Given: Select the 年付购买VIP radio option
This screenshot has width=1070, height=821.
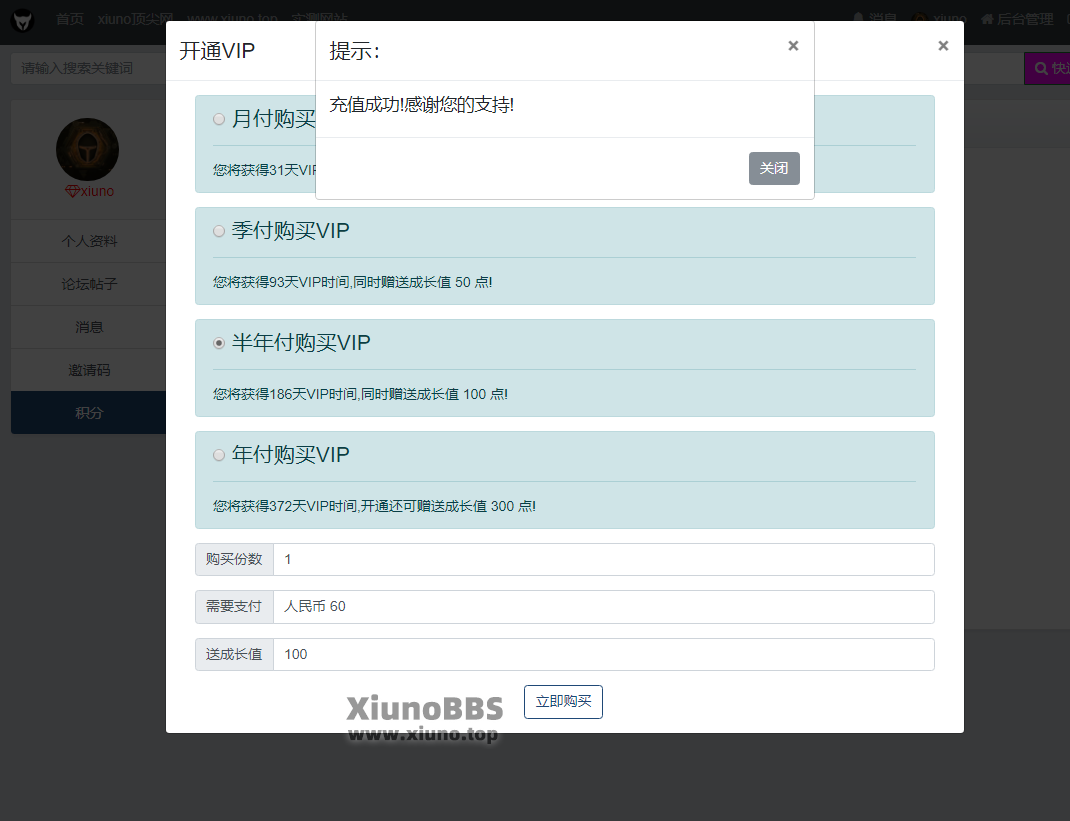Looking at the screenshot, I should click(218, 455).
